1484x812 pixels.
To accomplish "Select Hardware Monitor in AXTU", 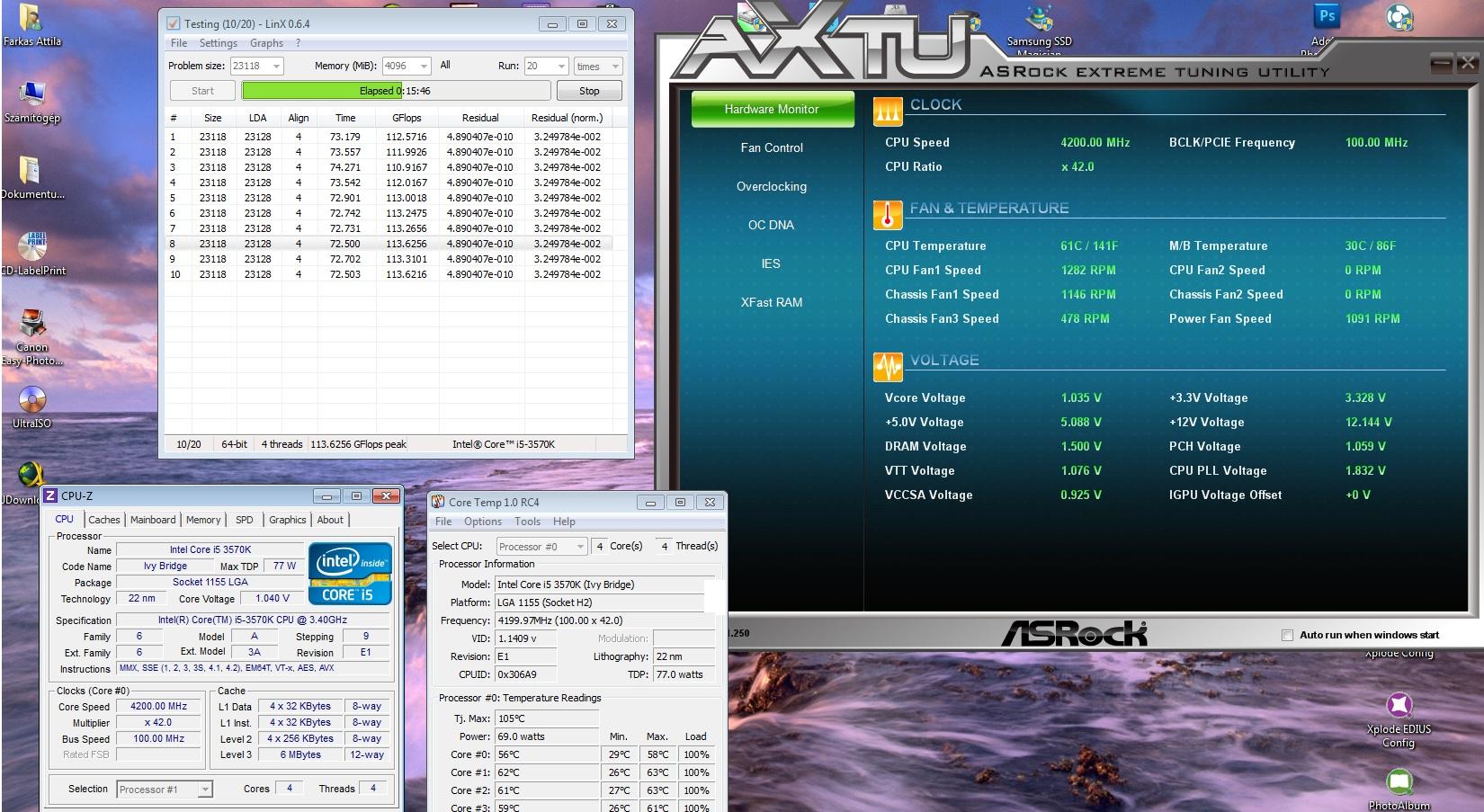I will (772, 109).
